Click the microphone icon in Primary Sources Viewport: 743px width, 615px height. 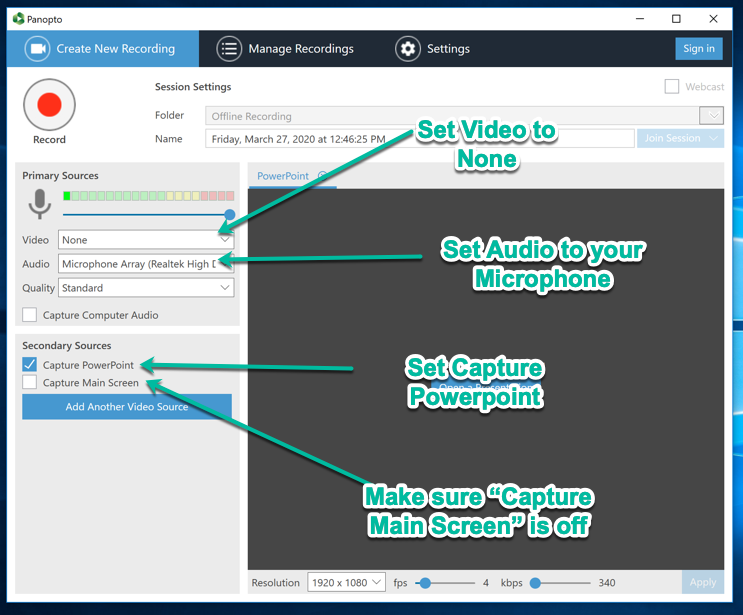(40, 204)
